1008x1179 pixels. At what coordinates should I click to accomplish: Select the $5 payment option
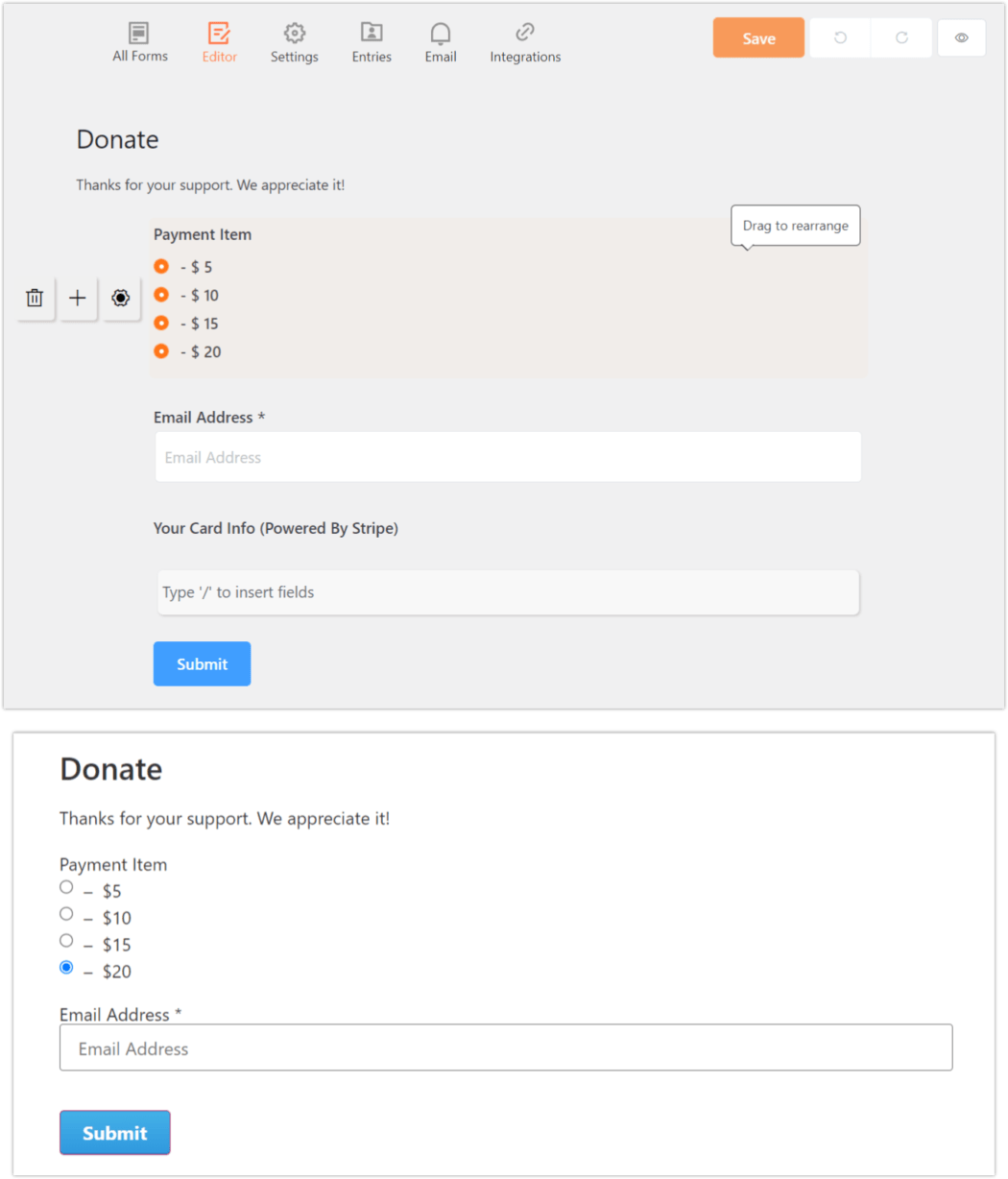(65, 886)
